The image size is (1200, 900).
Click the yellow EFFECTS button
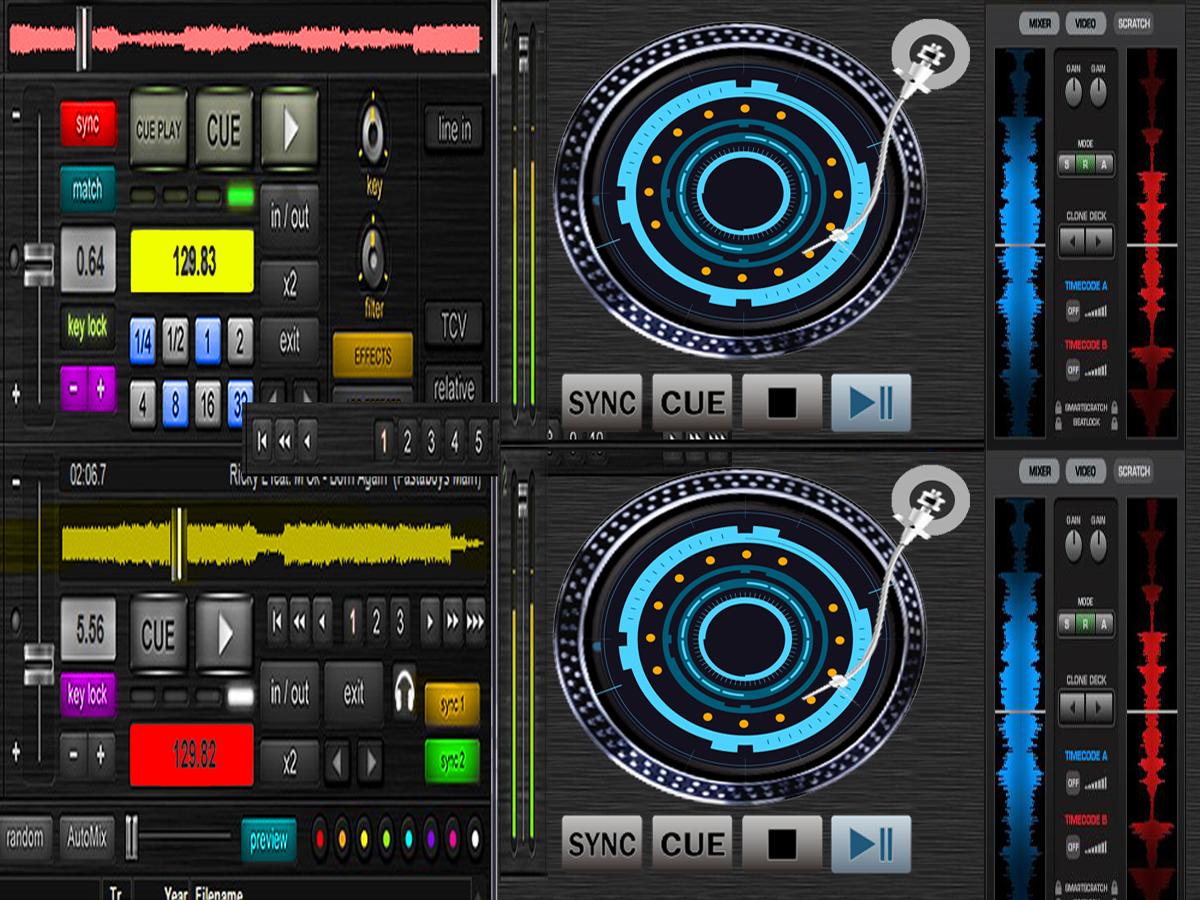click(x=373, y=356)
